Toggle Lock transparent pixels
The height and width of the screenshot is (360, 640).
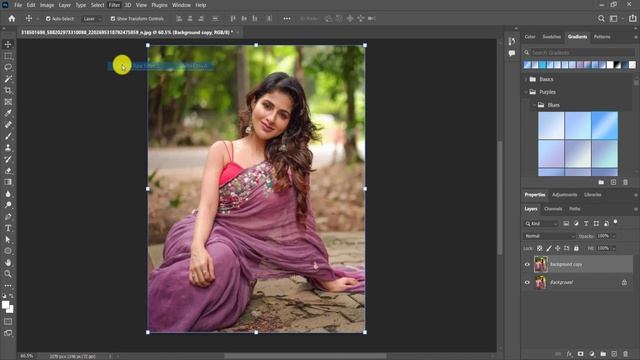coord(540,248)
